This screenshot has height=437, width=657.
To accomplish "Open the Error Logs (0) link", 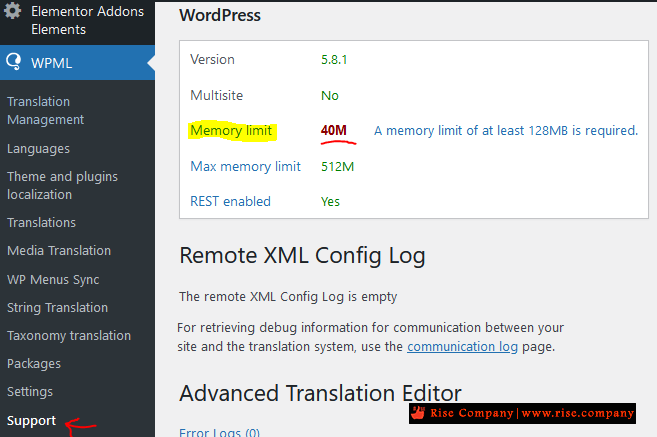I will (x=220, y=432).
